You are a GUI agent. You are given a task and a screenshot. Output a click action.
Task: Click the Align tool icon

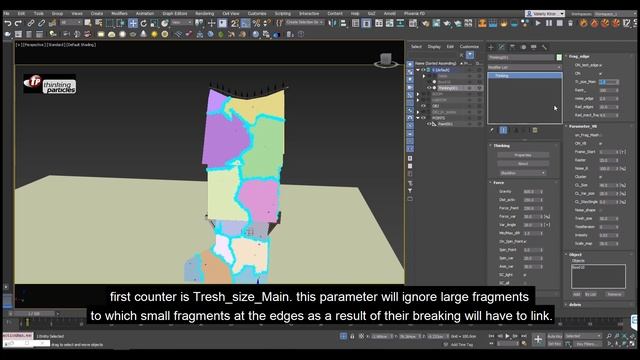pos(343,23)
